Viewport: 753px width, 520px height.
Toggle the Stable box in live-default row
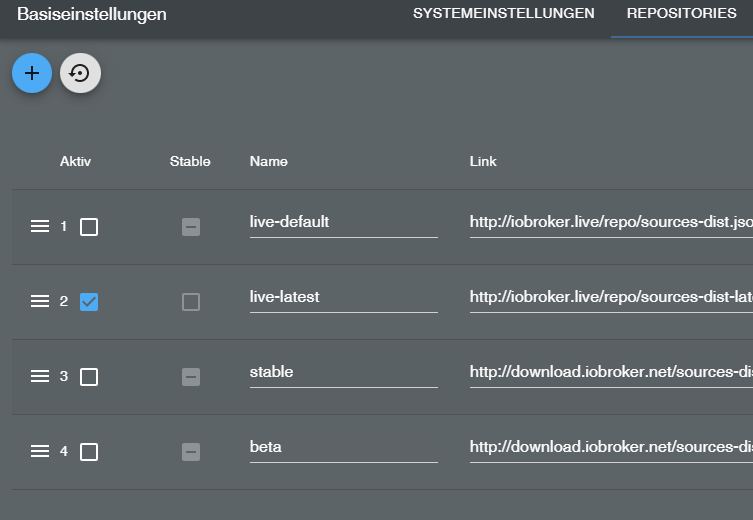pyautogui.click(x=191, y=227)
